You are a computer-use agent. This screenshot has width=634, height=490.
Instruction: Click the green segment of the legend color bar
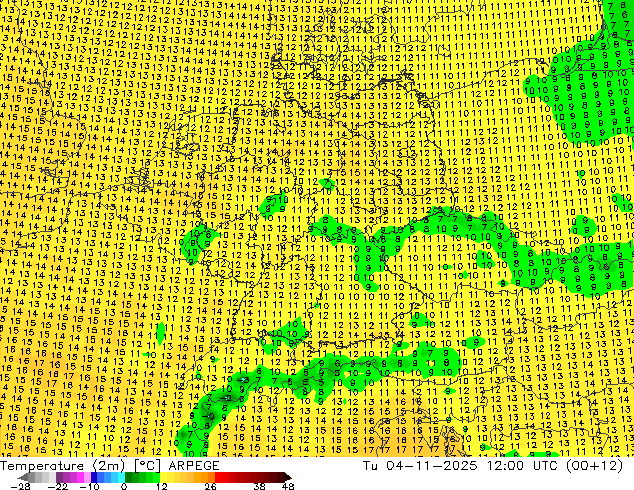[x=142, y=477]
